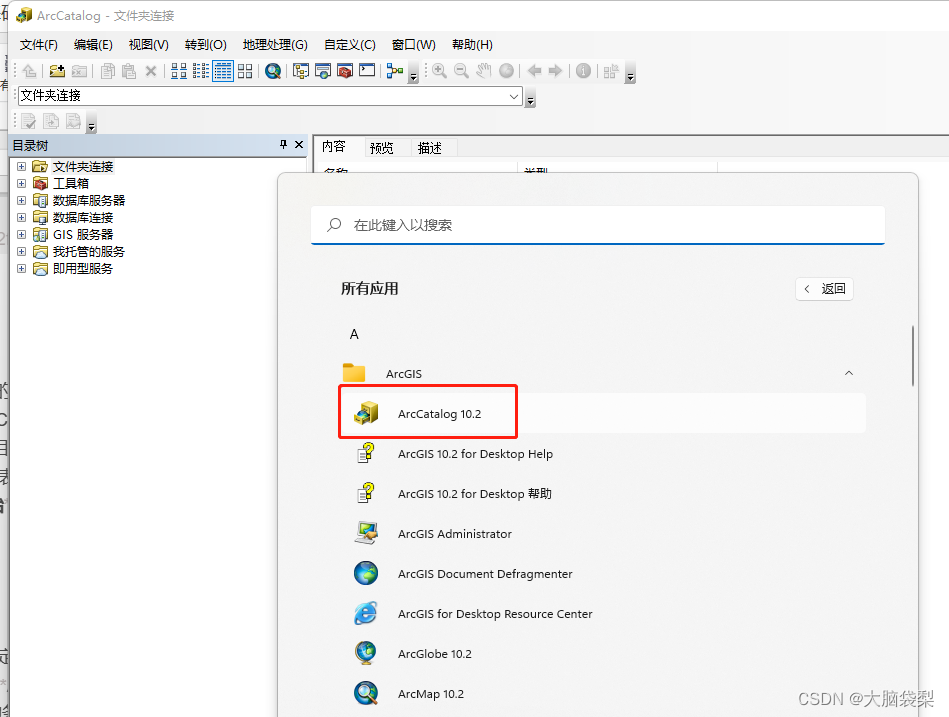Switch to Thumbnails view icon
This screenshot has height=717, width=949.
tap(245, 71)
